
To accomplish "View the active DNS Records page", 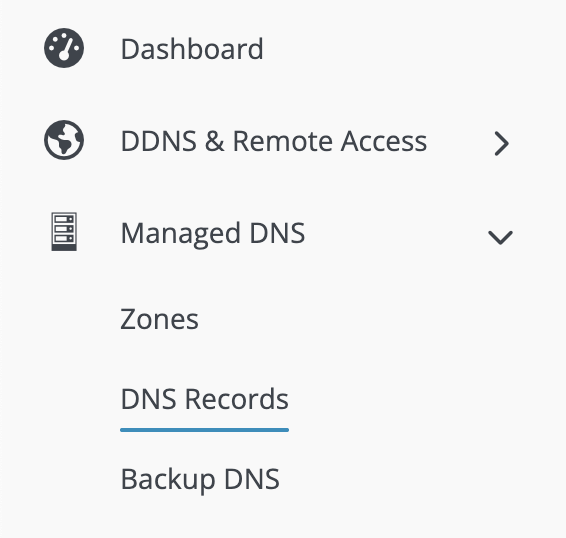I will (205, 399).
